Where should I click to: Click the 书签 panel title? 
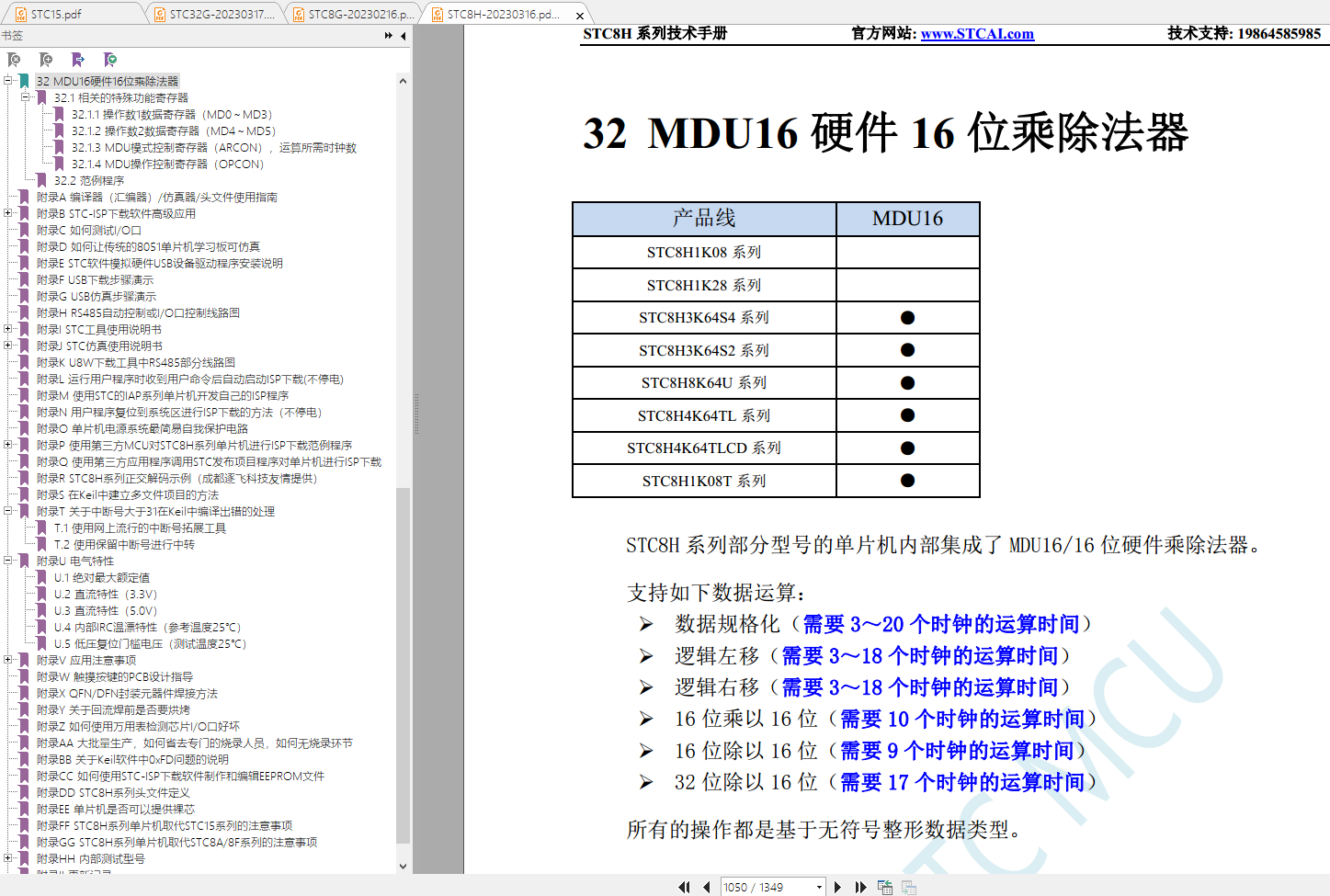point(12,36)
